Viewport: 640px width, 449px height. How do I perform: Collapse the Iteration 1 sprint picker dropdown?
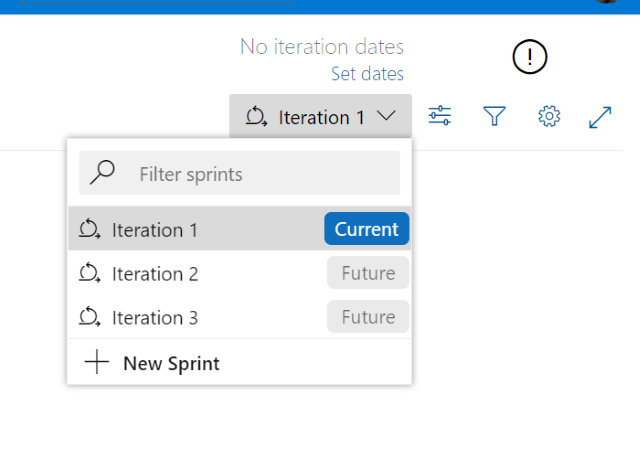coord(320,116)
